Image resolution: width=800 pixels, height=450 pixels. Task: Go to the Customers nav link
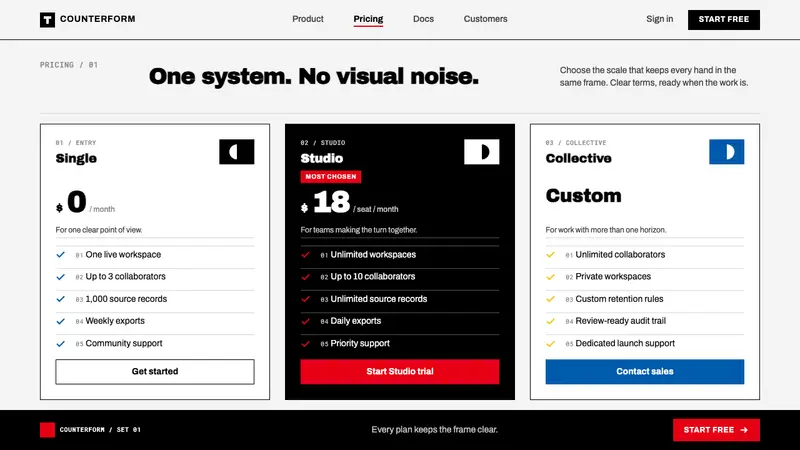[x=485, y=19]
